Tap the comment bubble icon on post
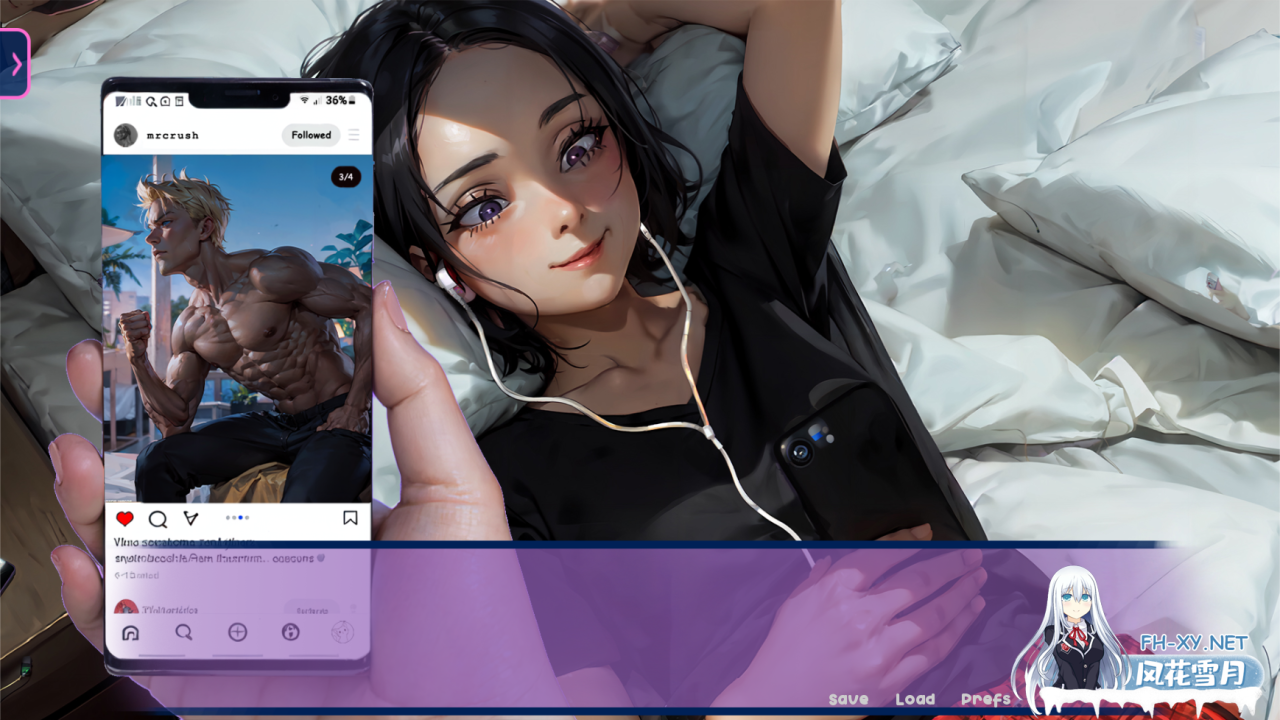This screenshot has height=720, width=1280. (158, 518)
